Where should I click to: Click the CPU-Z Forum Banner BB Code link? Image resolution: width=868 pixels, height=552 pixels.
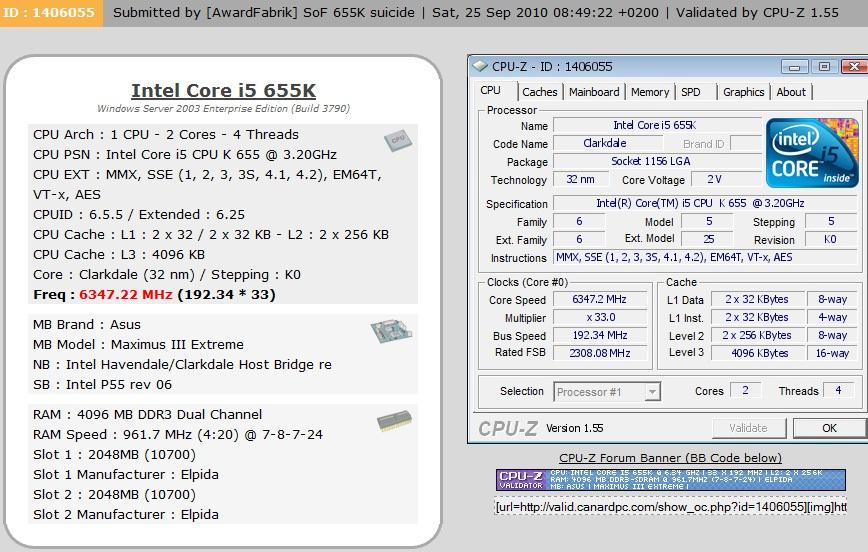click(x=670, y=458)
